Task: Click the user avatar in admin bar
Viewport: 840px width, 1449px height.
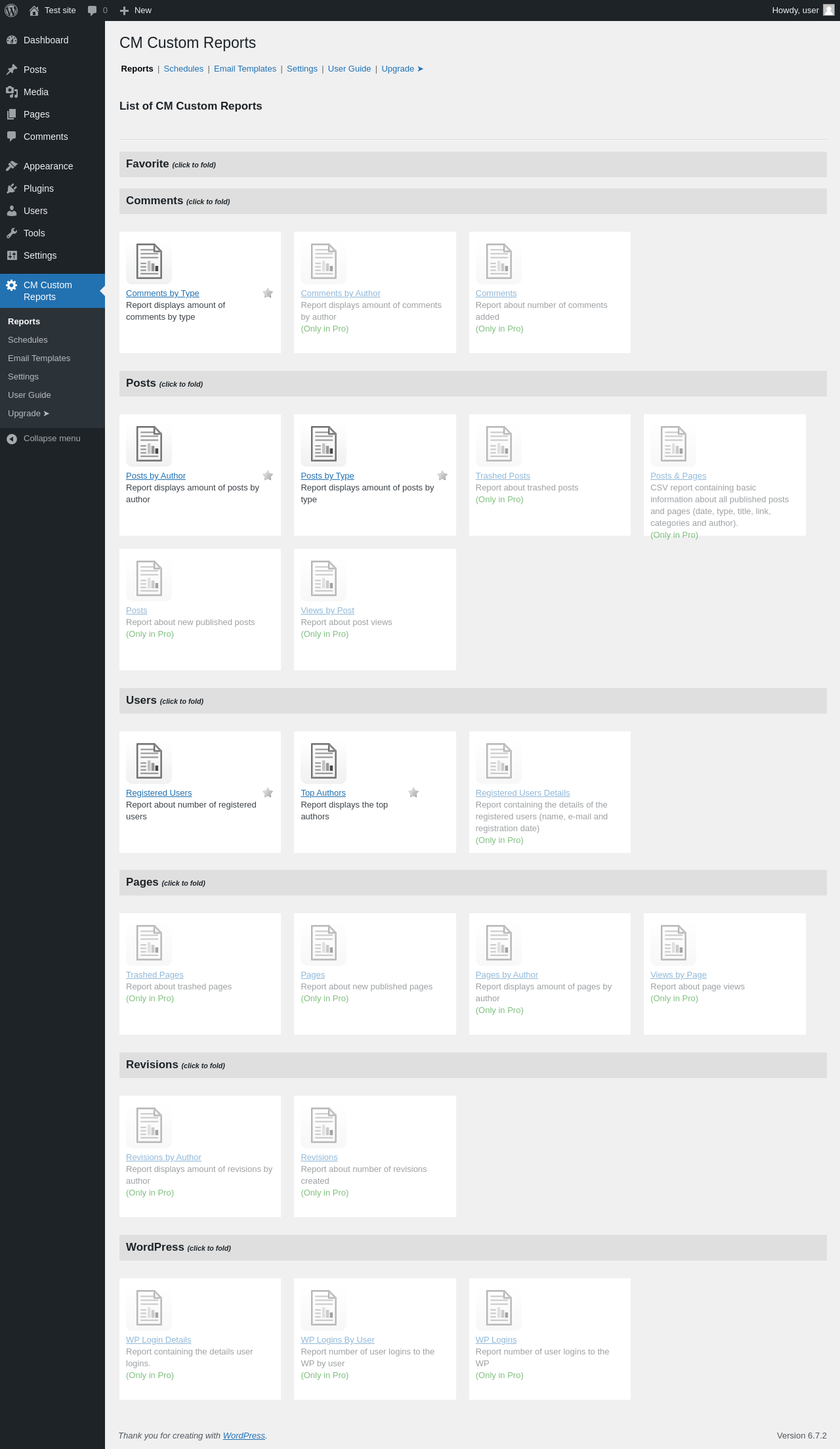Action: pos(829,11)
